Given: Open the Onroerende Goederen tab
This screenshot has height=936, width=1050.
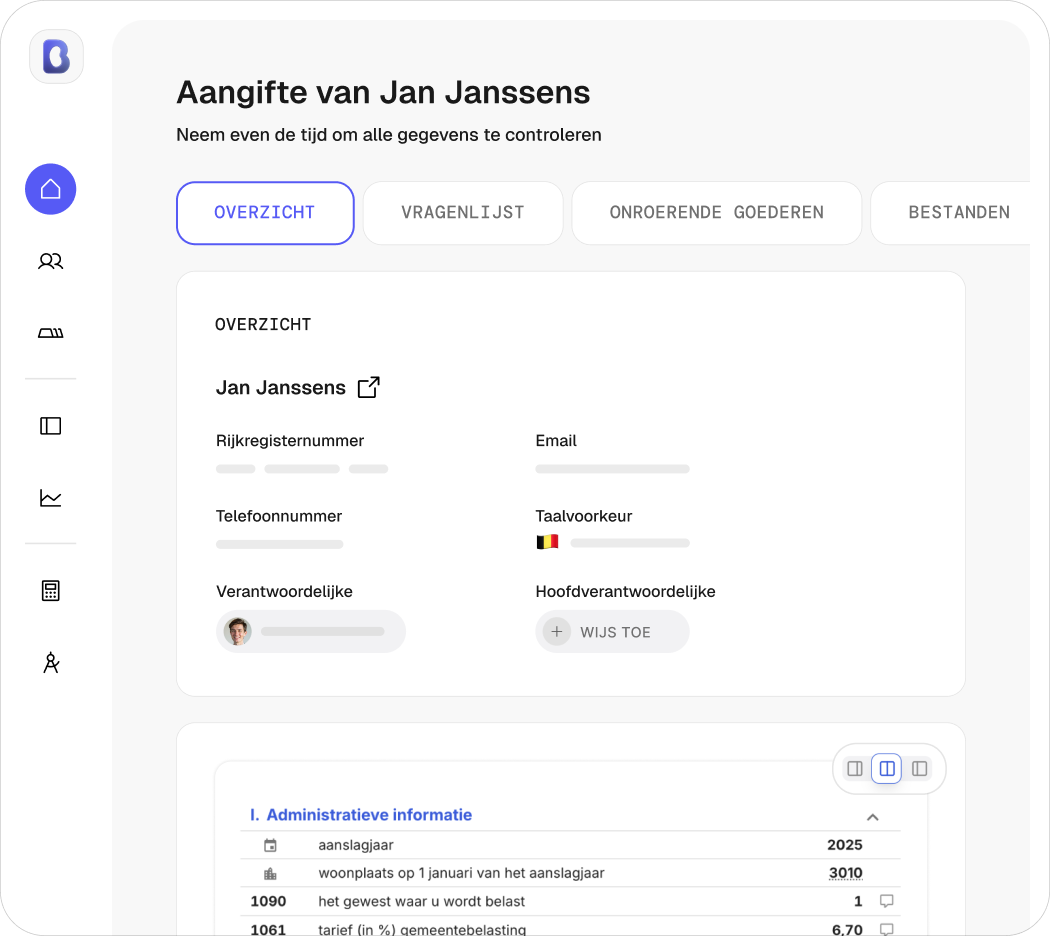Looking at the screenshot, I should pyautogui.click(x=717, y=213).
